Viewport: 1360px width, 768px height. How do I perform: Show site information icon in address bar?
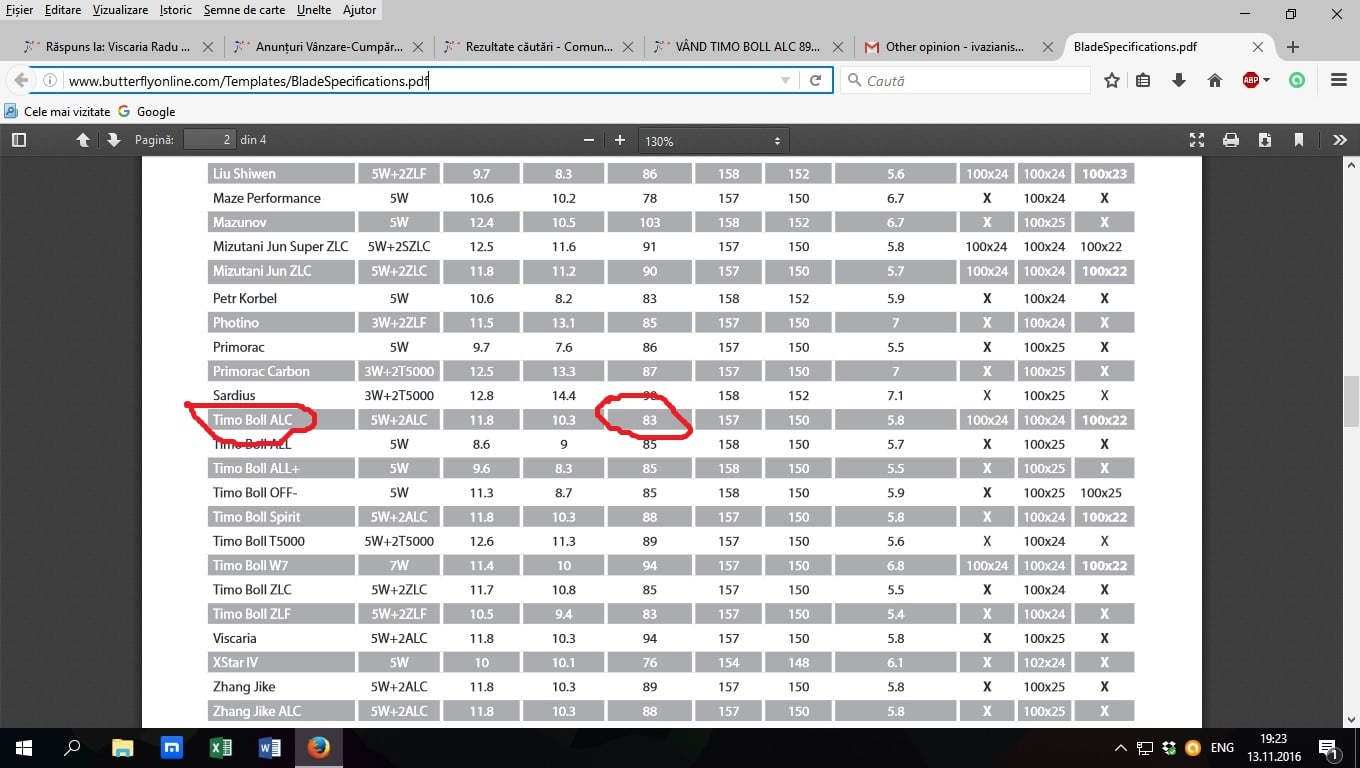click(x=50, y=81)
